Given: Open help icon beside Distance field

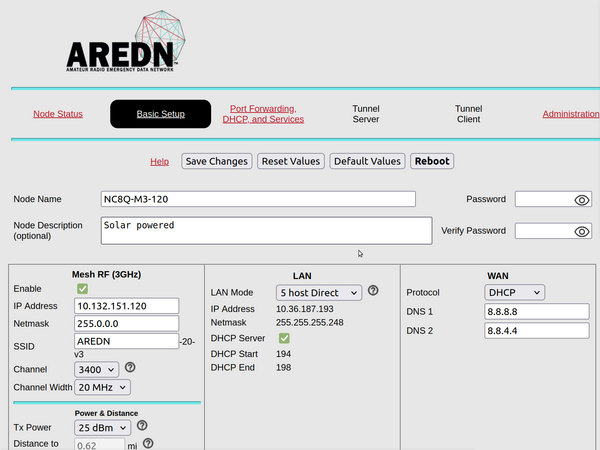Looking at the screenshot, I should [148, 443].
